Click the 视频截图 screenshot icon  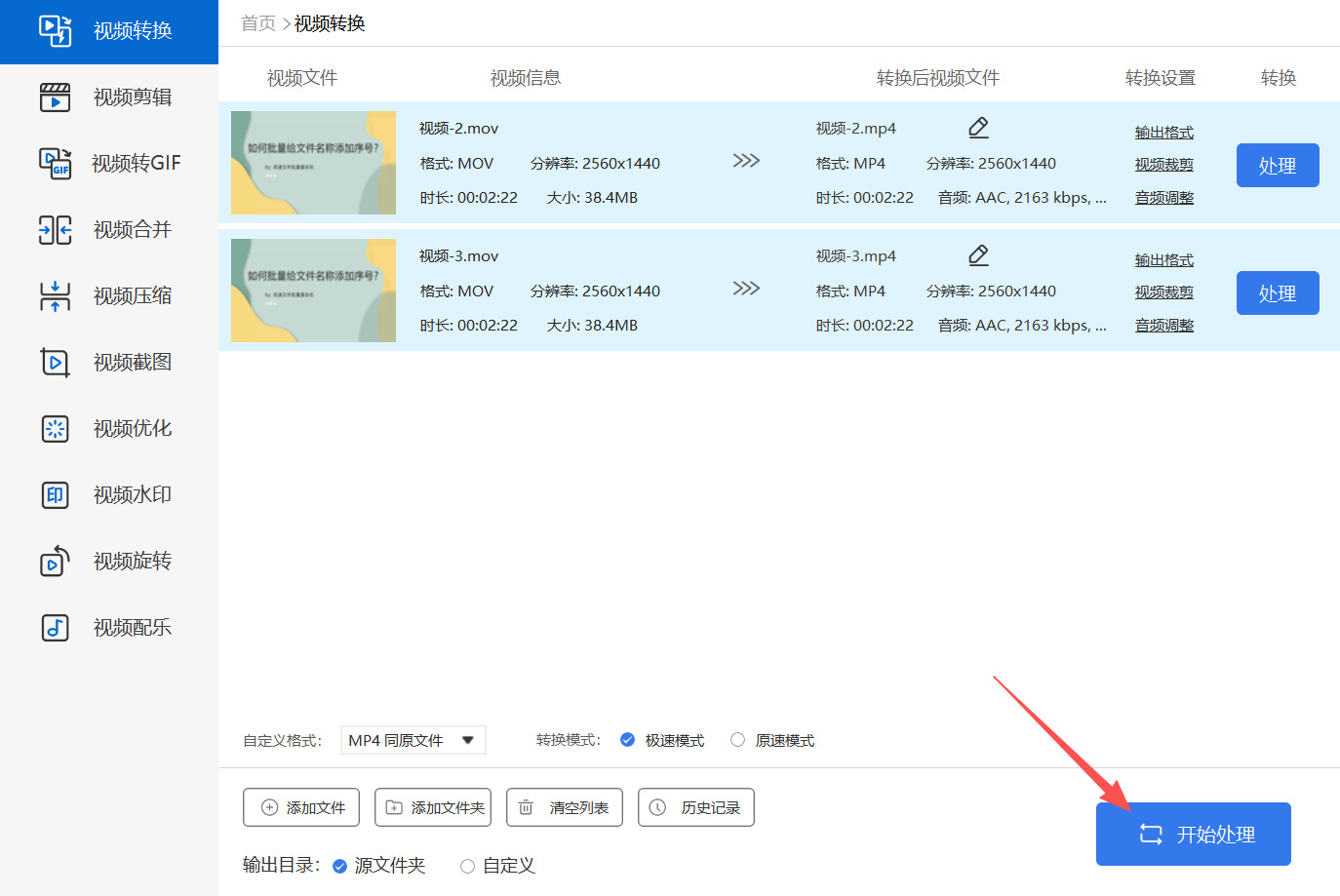[55, 362]
